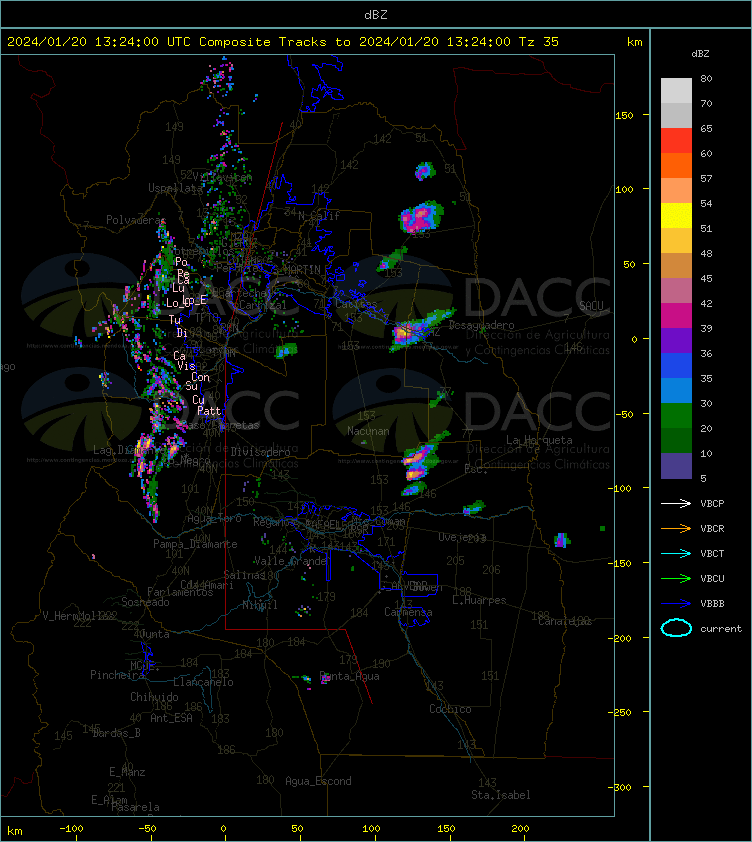752x842 pixels.
Task: Click the 'Pincheira' map label
Action: 117,675
